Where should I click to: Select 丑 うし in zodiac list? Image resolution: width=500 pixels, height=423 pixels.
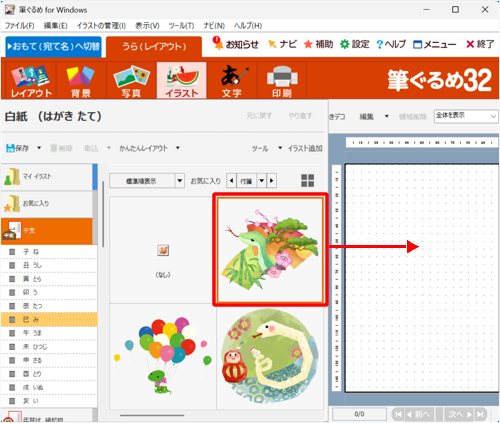tap(49, 265)
